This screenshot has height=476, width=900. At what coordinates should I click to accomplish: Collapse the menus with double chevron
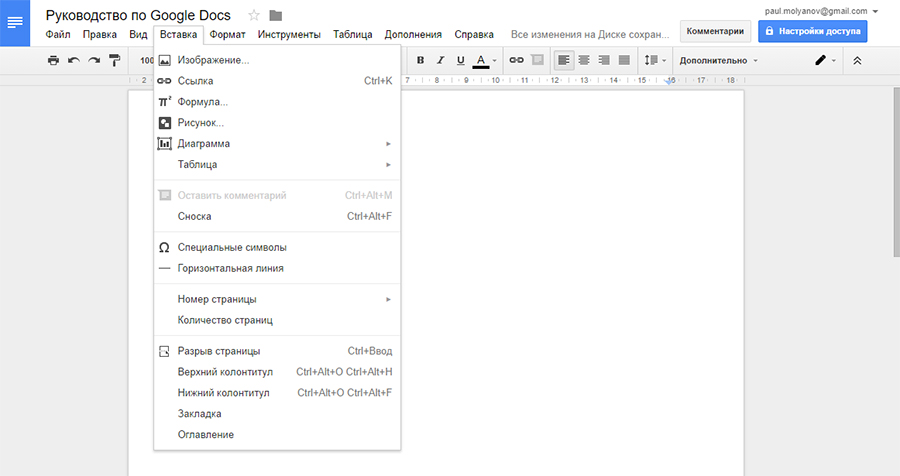click(857, 60)
